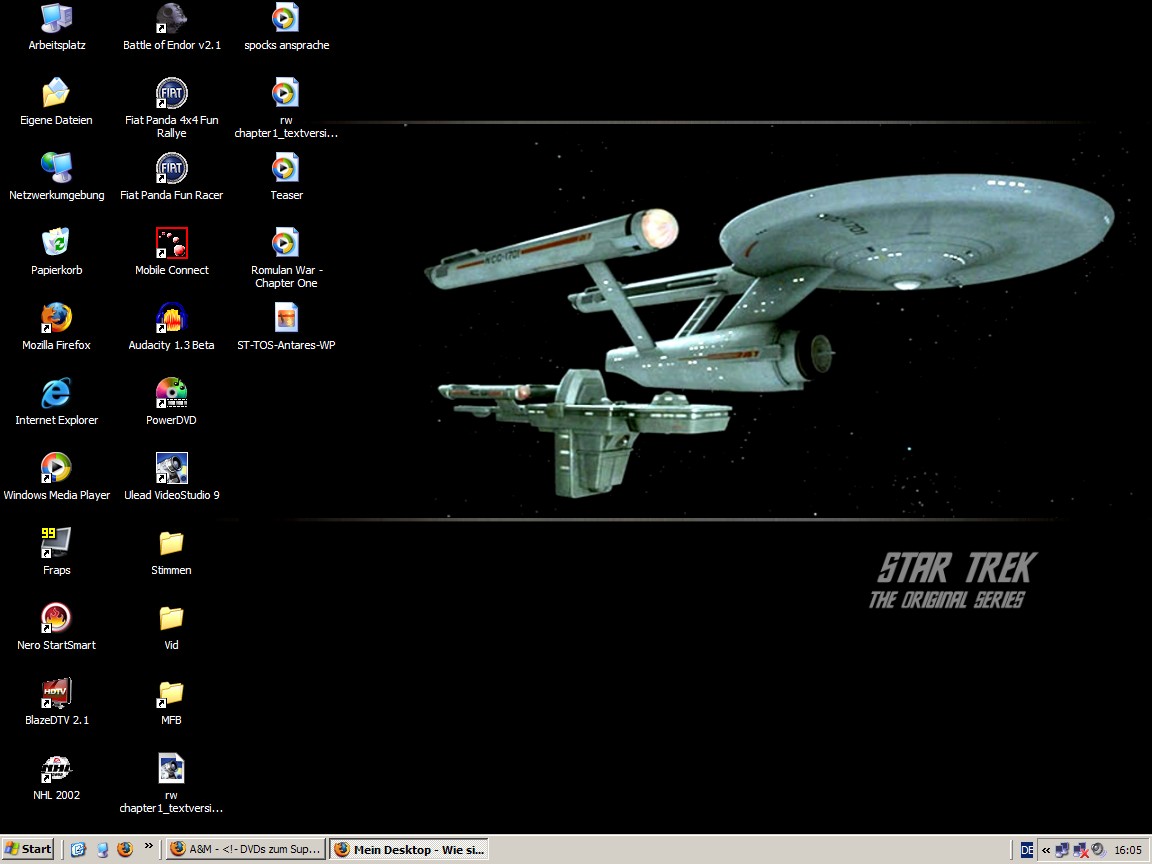Open the Mozilla Firefox desktop shortcut

(56, 319)
